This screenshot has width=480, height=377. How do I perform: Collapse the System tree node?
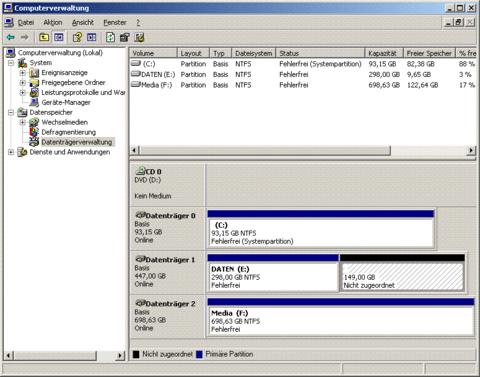[x=11, y=63]
